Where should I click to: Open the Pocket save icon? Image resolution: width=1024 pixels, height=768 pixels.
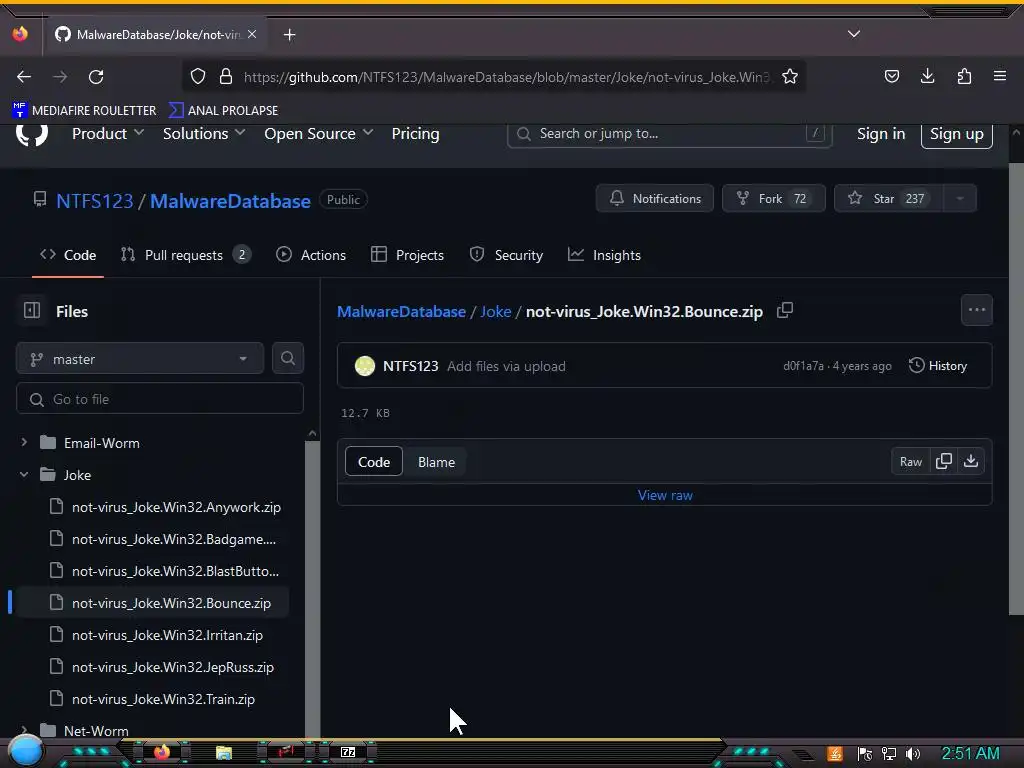click(891, 77)
